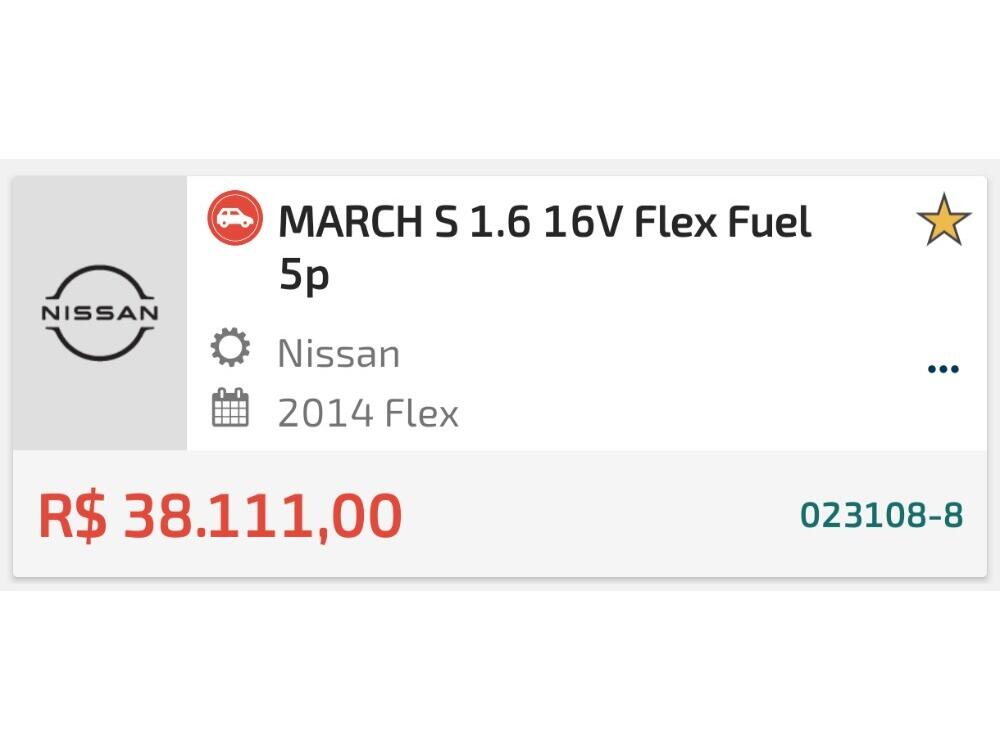The width and height of the screenshot is (1000, 750).
Task: Toggle the gold favorite star
Action: (943, 222)
